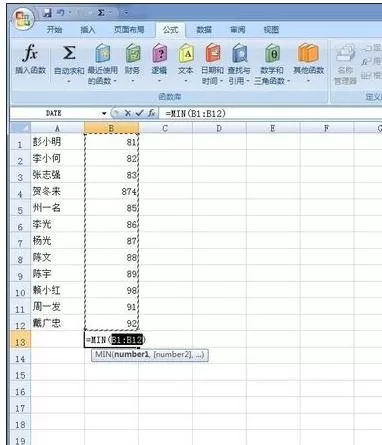Click into the formula bar showing =MIN(B1:B12)
382x445 pixels.
tap(271, 113)
